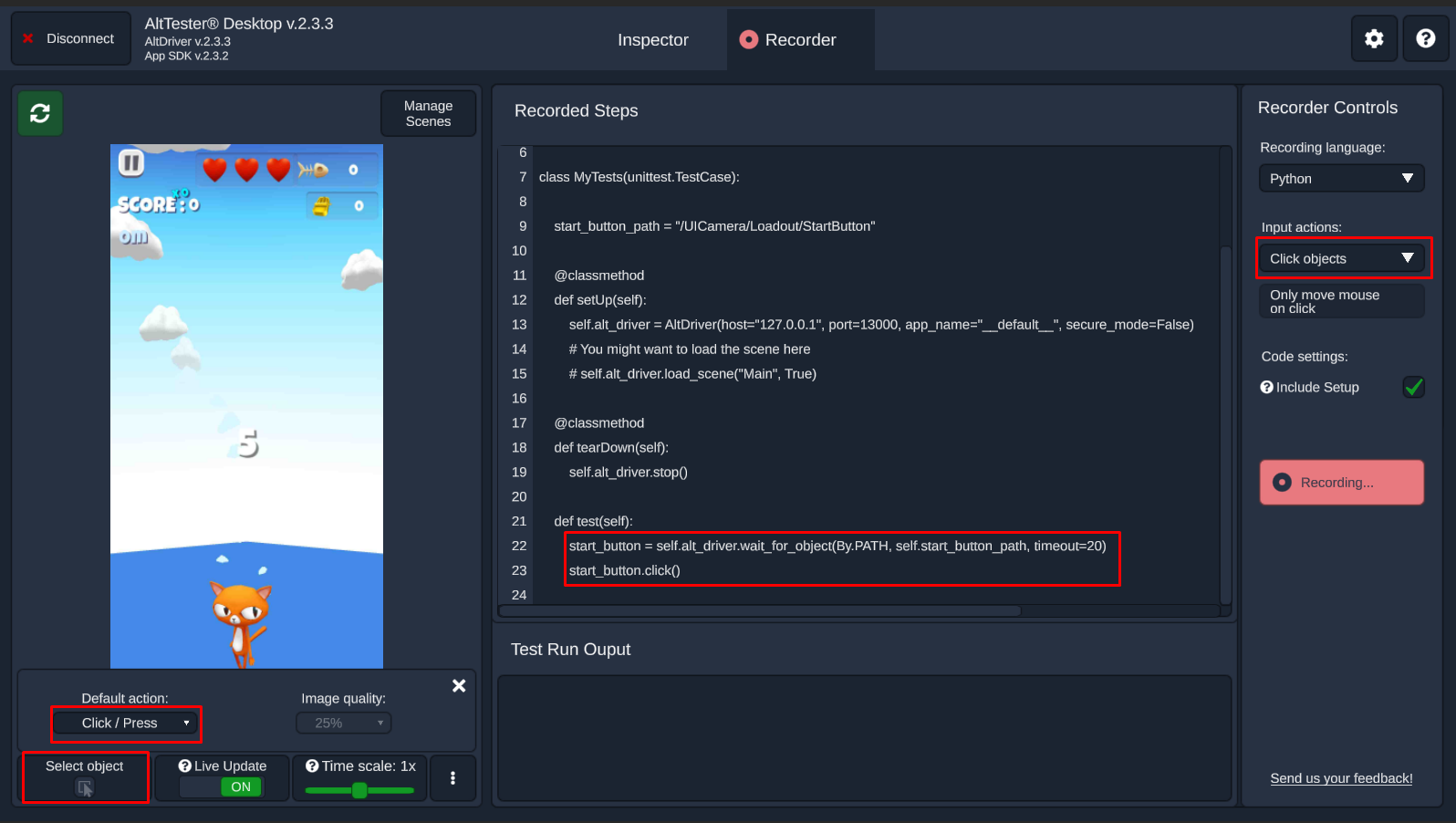Click the gold coin counter icon in the game
This screenshot has width=1456, height=823.
[x=321, y=206]
